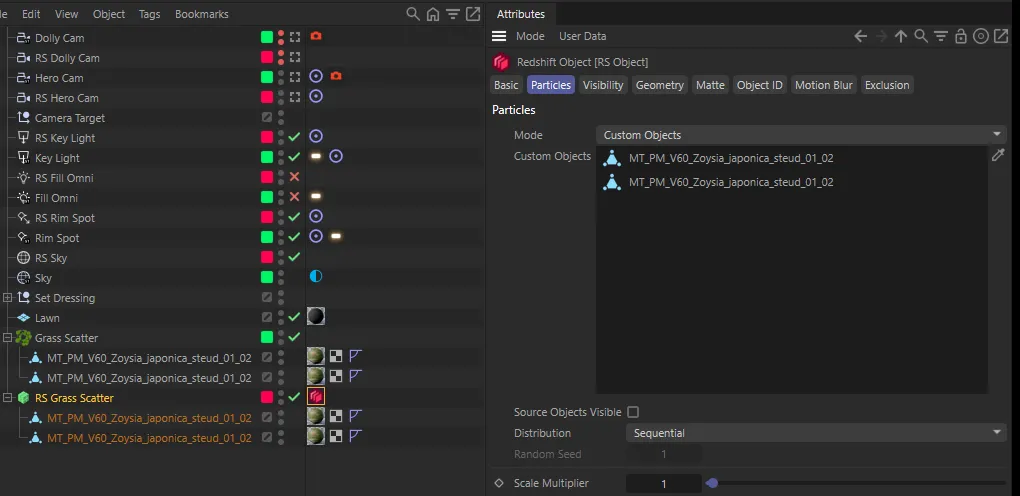Image resolution: width=1020 pixels, height=496 pixels.
Task: Collapse the Grass Scatter group
Action: 8,337
